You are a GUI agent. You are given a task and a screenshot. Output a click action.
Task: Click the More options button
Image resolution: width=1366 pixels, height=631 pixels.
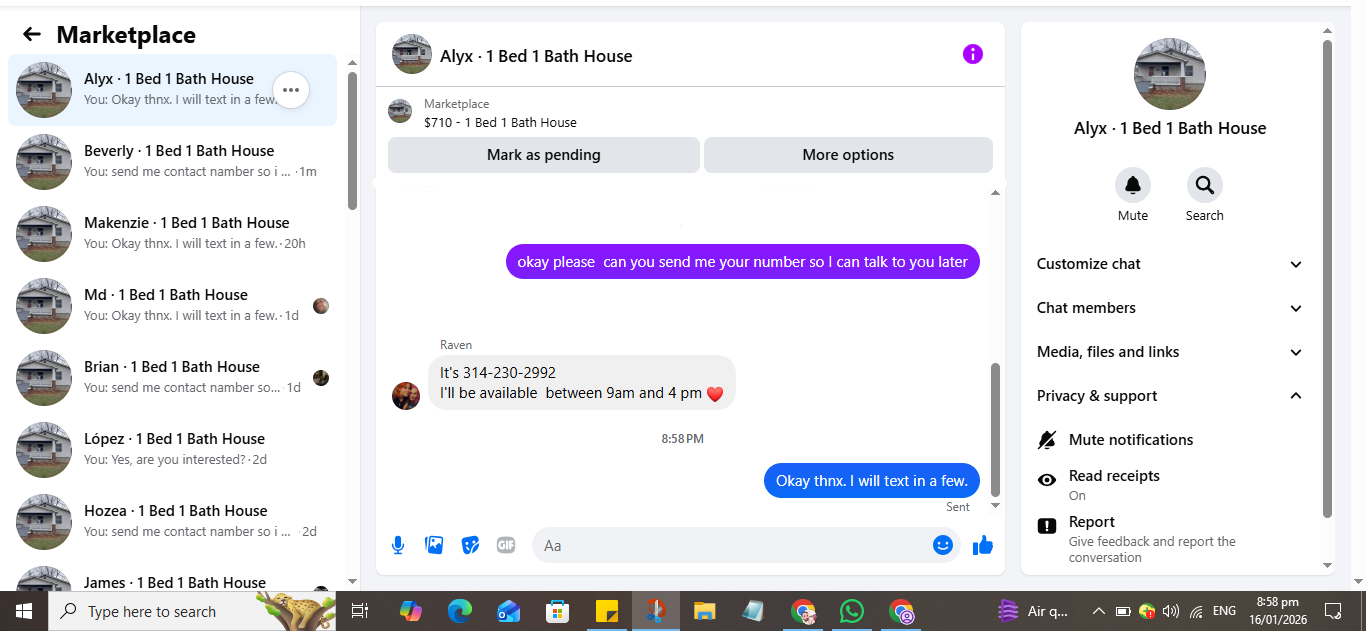[x=848, y=155]
